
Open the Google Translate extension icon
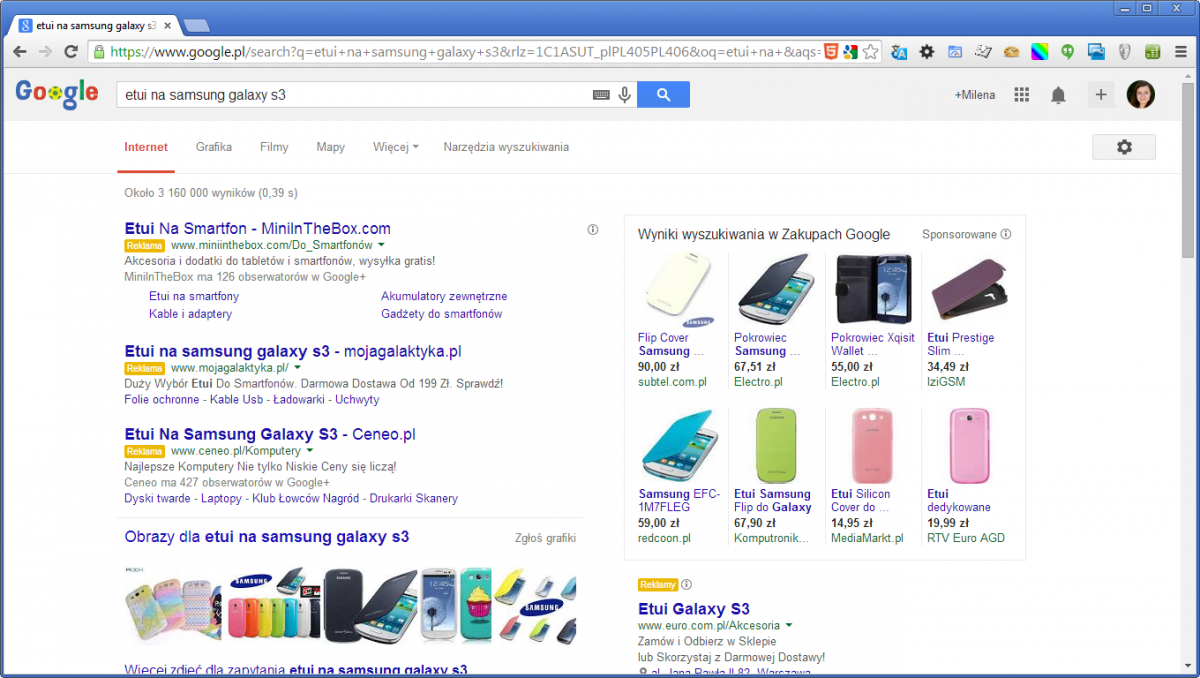[899, 51]
